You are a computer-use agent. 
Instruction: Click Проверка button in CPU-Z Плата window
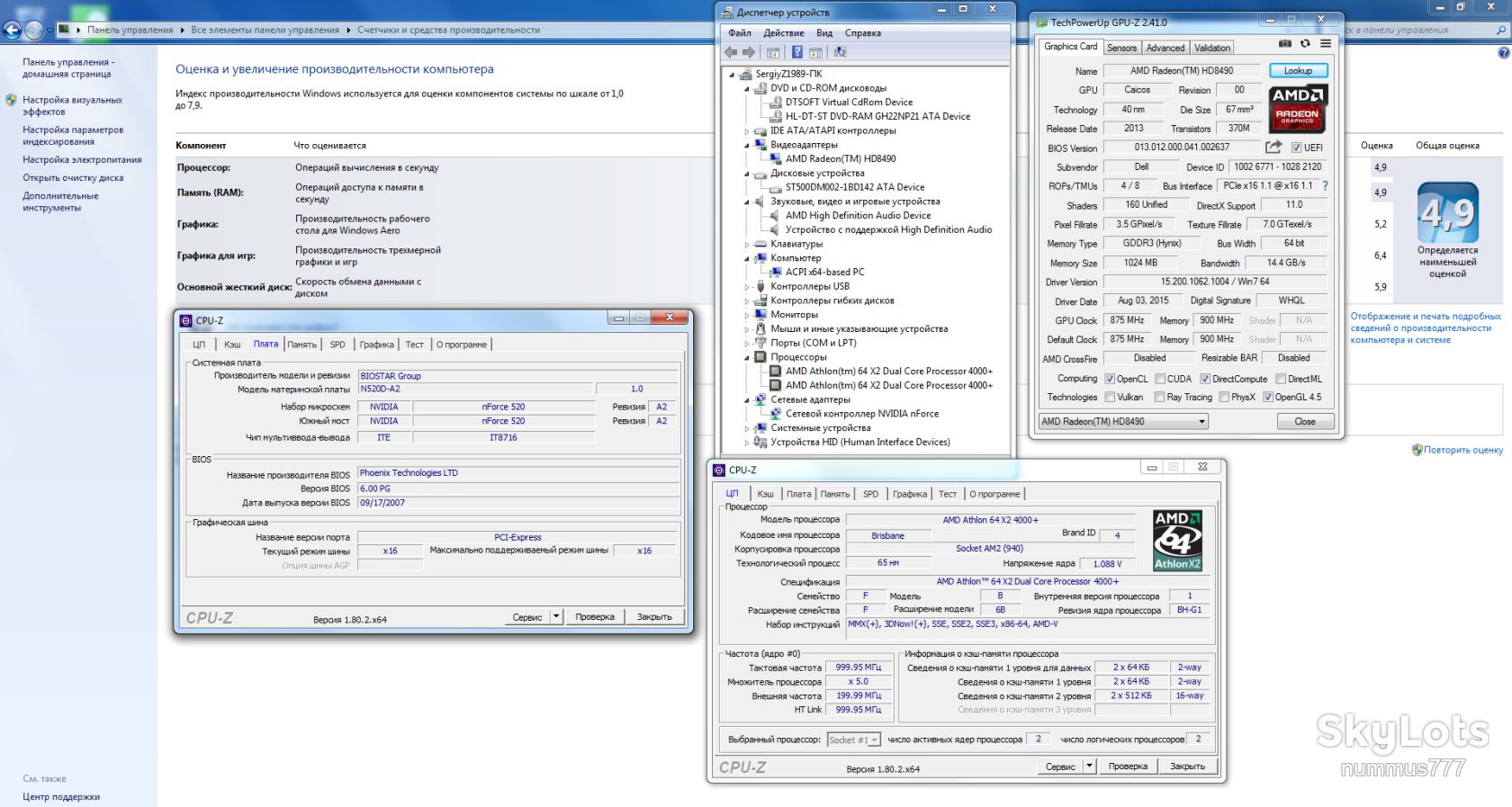point(595,616)
